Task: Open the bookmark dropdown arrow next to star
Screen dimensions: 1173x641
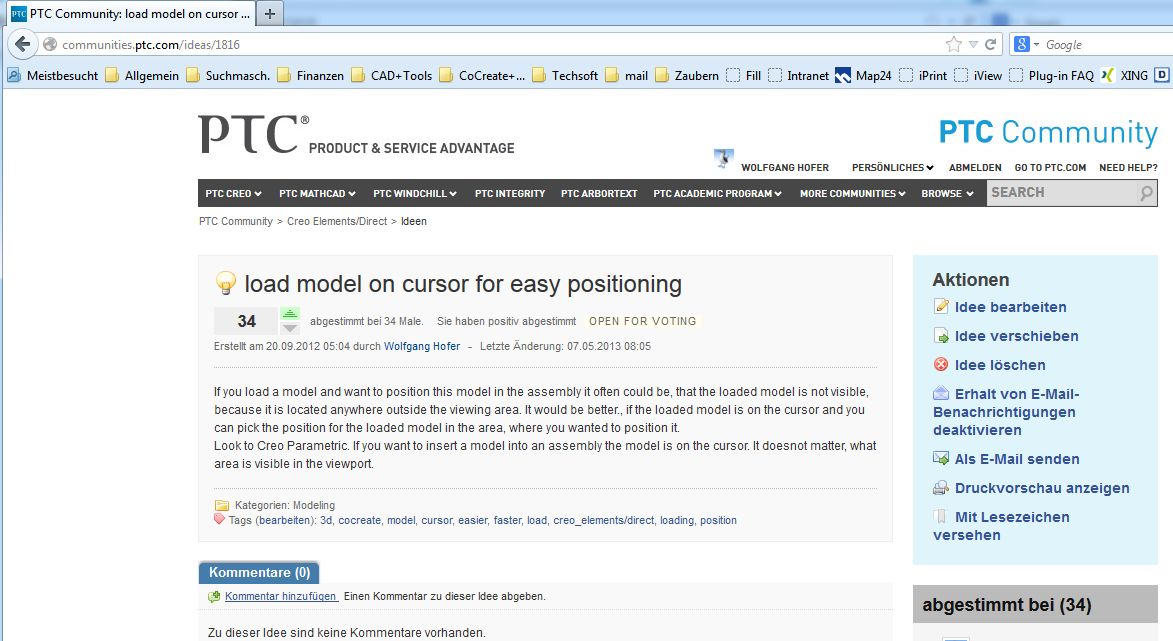Action: (x=973, y=44)
